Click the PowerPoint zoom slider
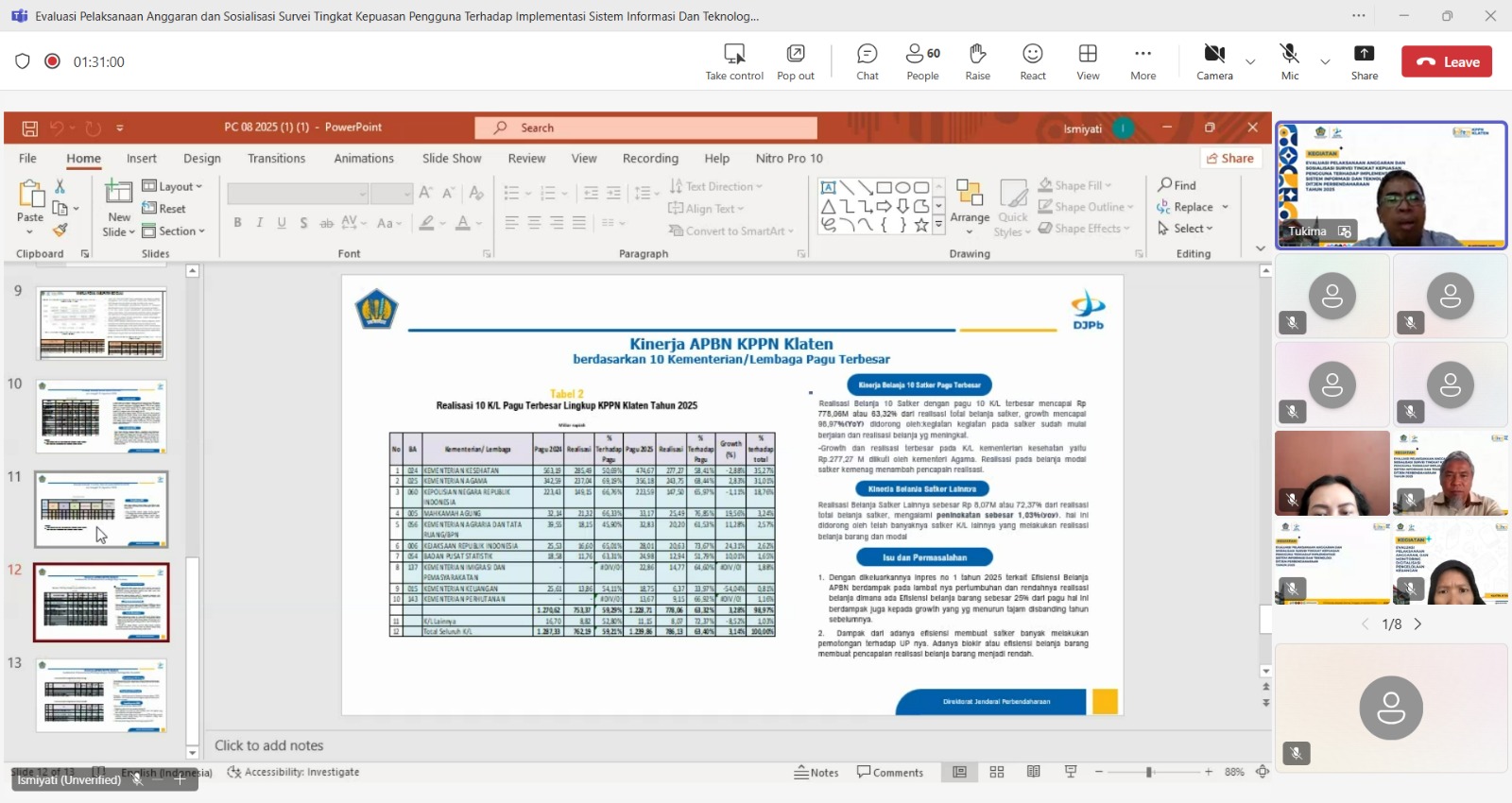The width and height of the screenshot is (1512, 803). pos(1149,772)
